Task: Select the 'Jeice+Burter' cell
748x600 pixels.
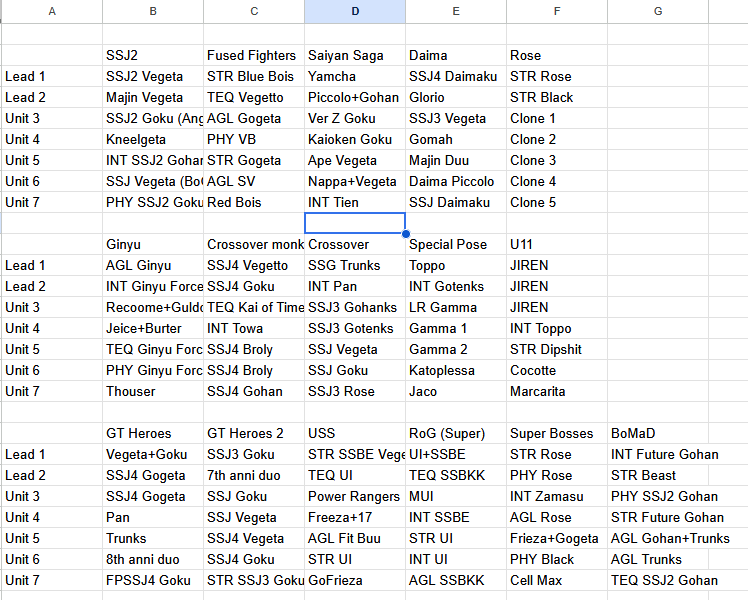Action: [x=153, y=328]
